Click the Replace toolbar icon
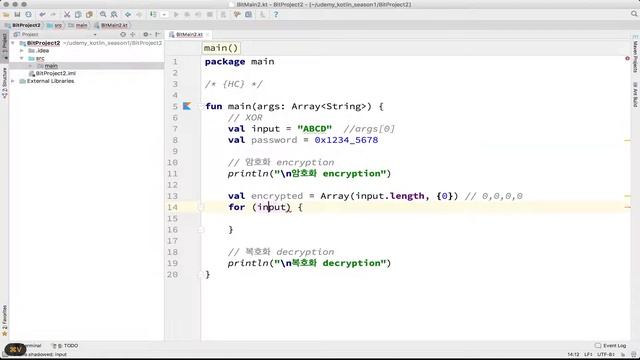 click(114, 15)
